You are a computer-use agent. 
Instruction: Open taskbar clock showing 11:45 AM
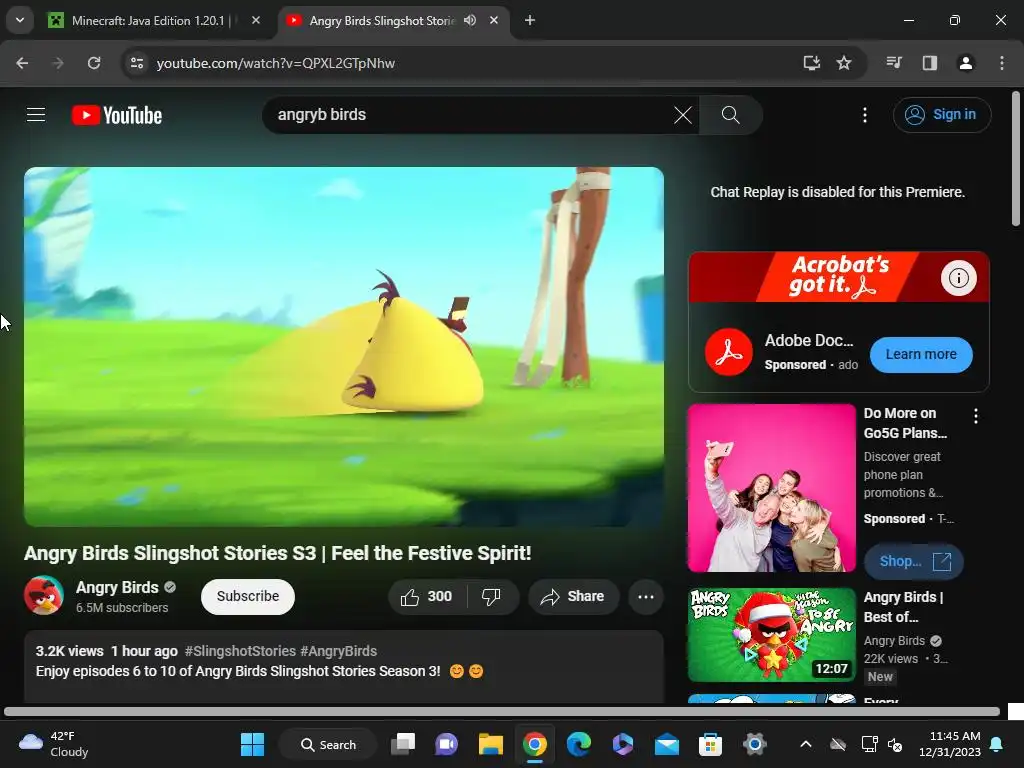coord(950,744)
